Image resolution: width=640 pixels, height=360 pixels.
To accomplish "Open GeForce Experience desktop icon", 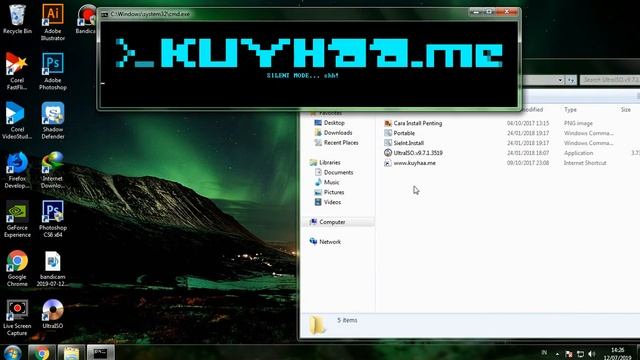I will click(17, 219).
